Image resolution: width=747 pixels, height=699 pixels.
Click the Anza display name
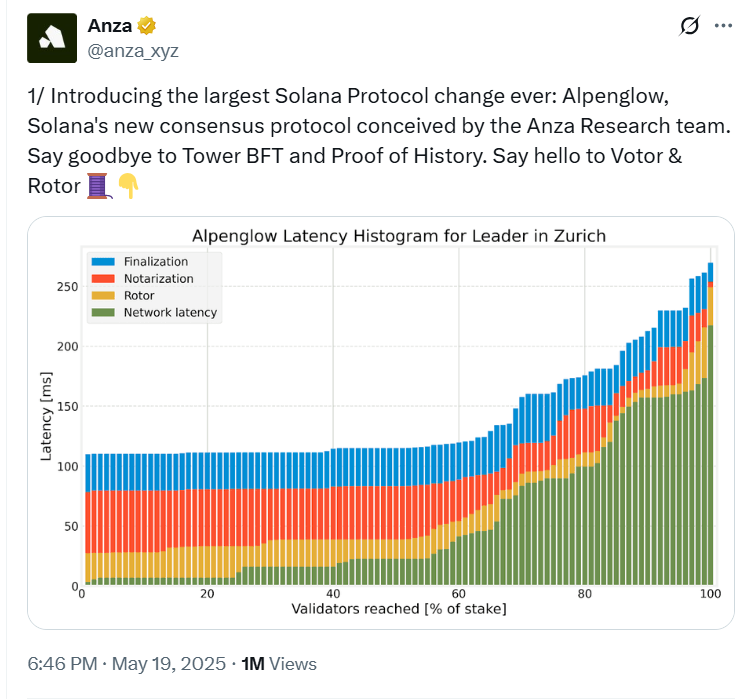tap(109, 25)
